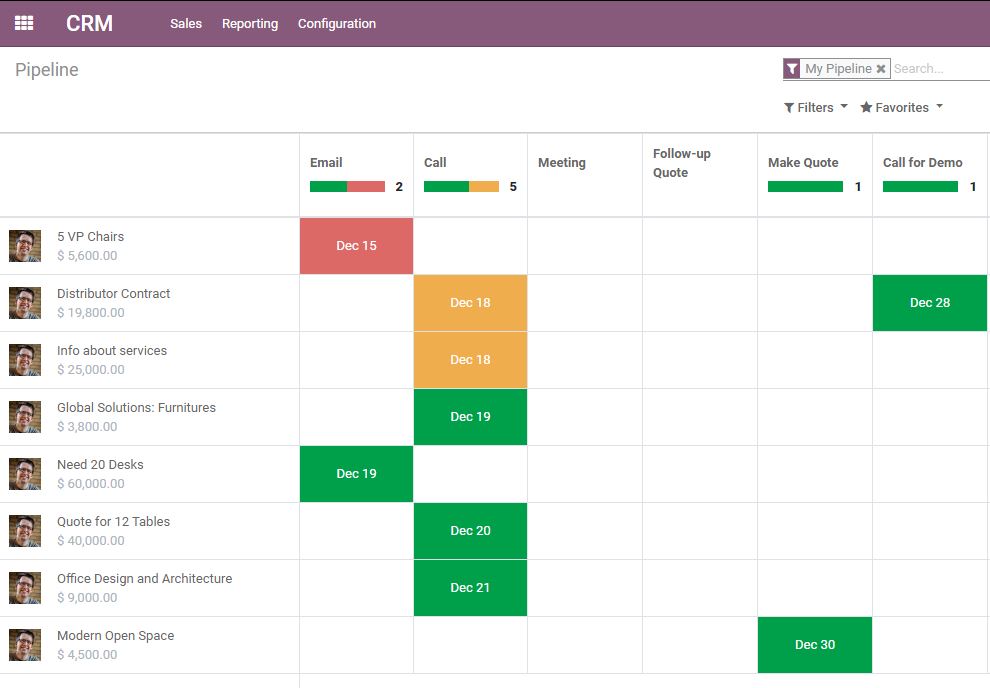
Task: Click avatar next to Need 20 Desks
Action: click(x=25, y=474)
